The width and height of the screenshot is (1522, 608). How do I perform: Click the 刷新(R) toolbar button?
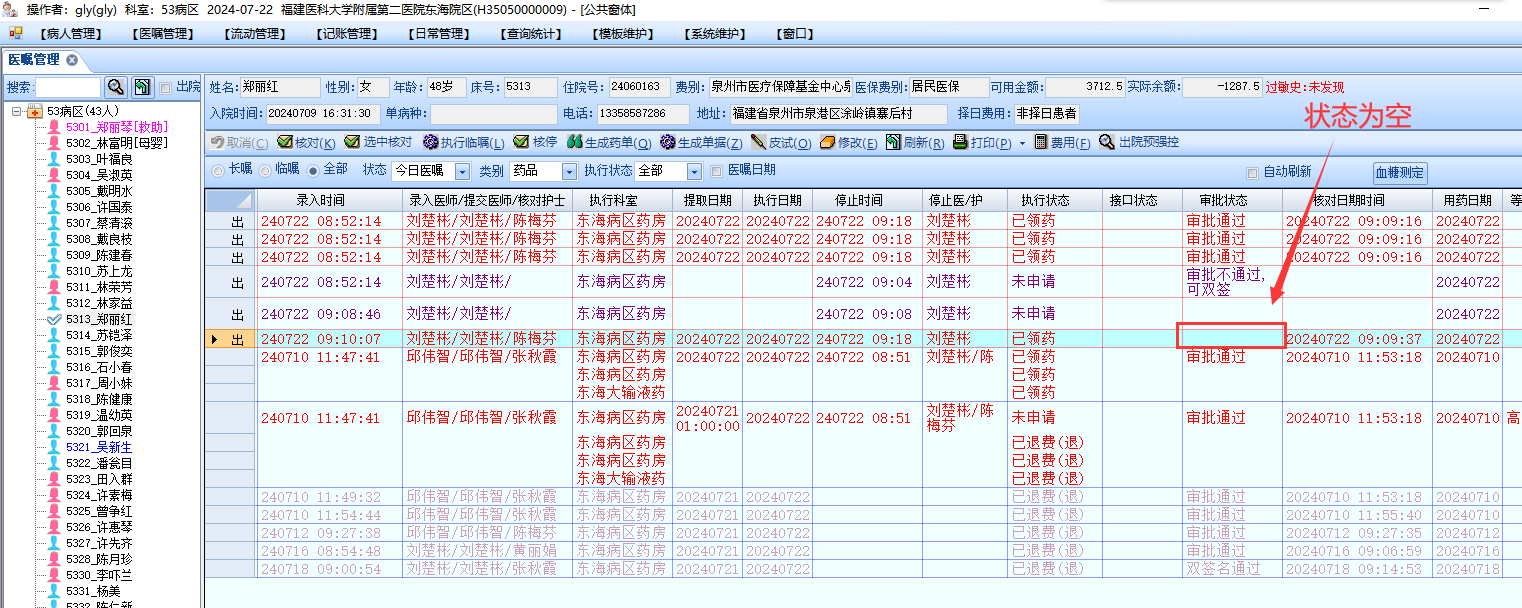914,143
